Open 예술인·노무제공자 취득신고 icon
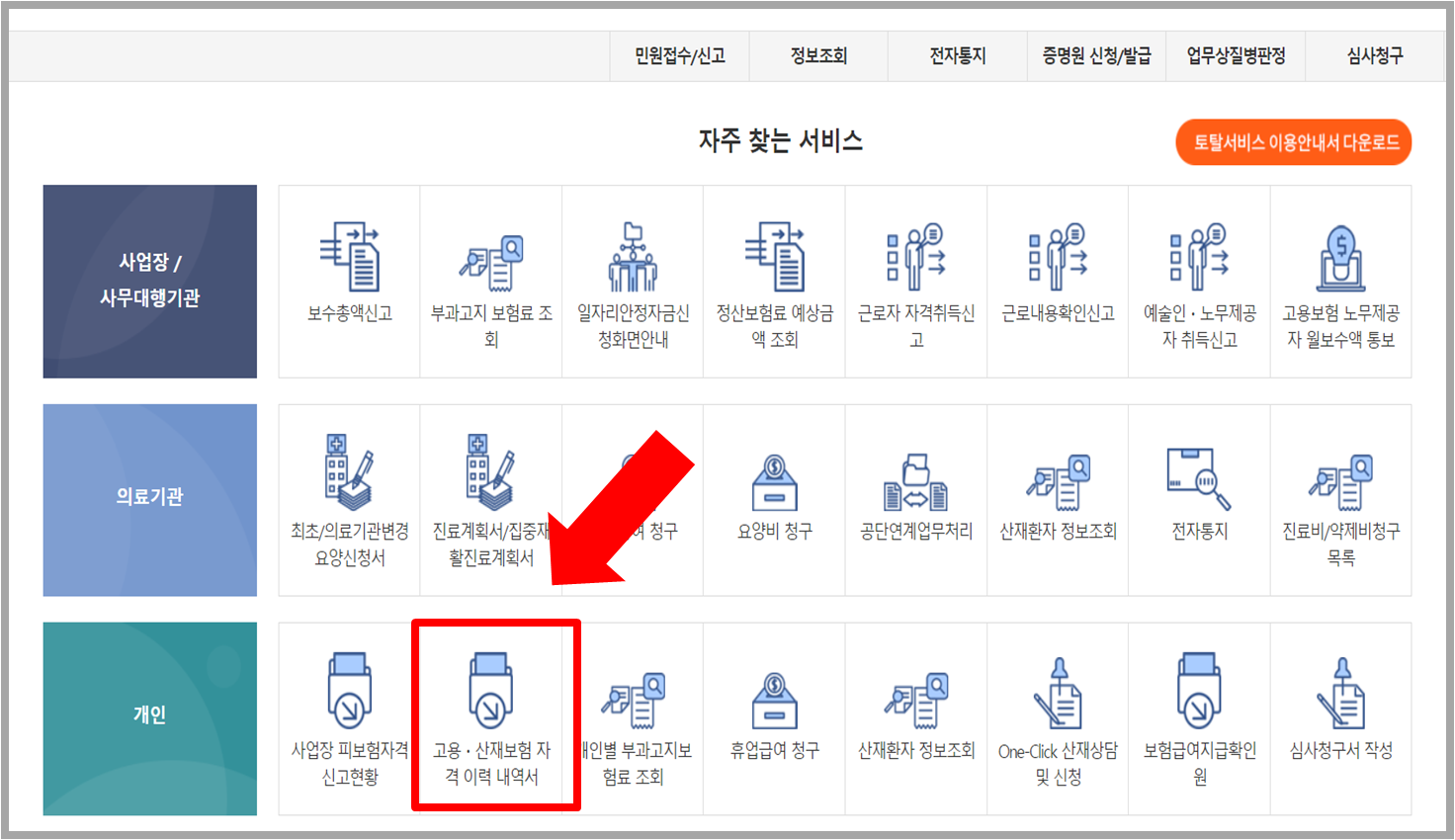The width and height of the screenshot is (1455, 840). tap(1198, 280)
